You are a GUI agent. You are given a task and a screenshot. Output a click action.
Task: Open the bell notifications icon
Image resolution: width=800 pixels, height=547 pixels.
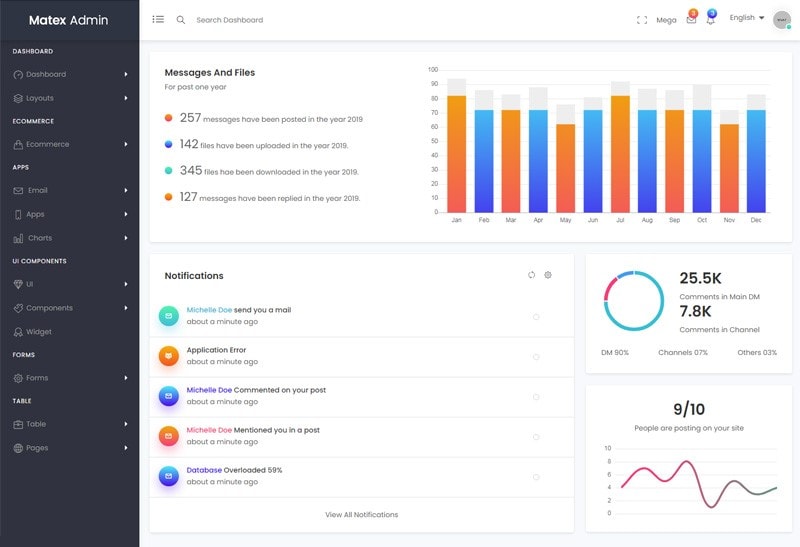711,20
